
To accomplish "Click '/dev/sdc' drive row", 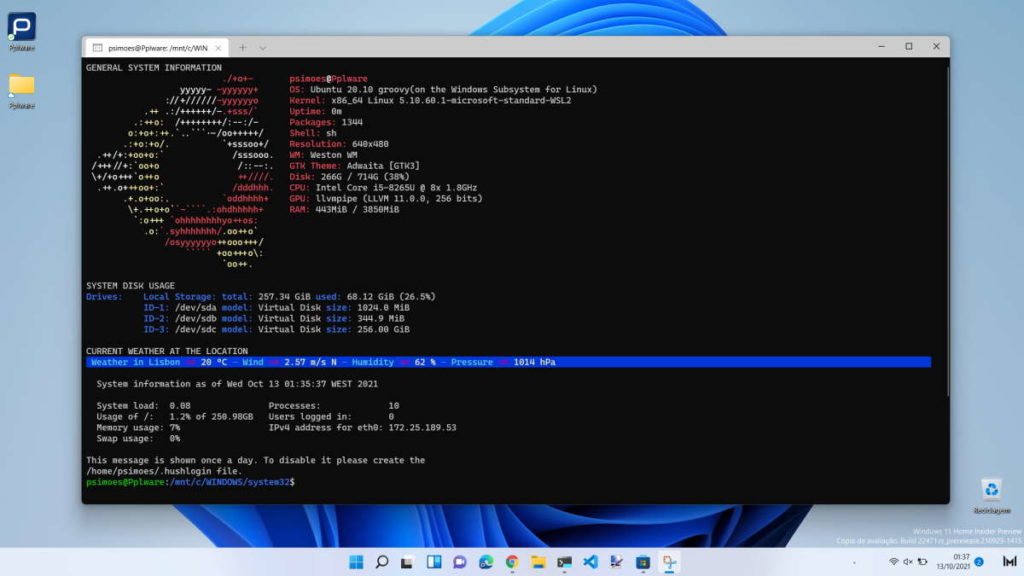I will pyautogui.click(x=276, y=329).
